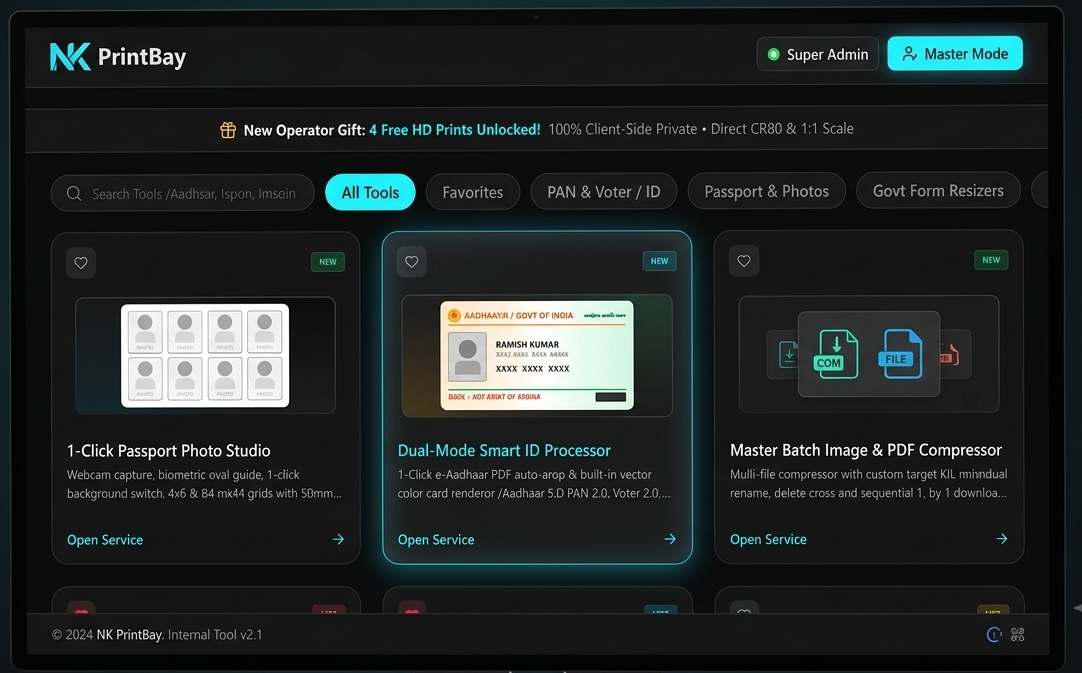
Task: Focus the Search Tools input field
Action: coord(182,193)
